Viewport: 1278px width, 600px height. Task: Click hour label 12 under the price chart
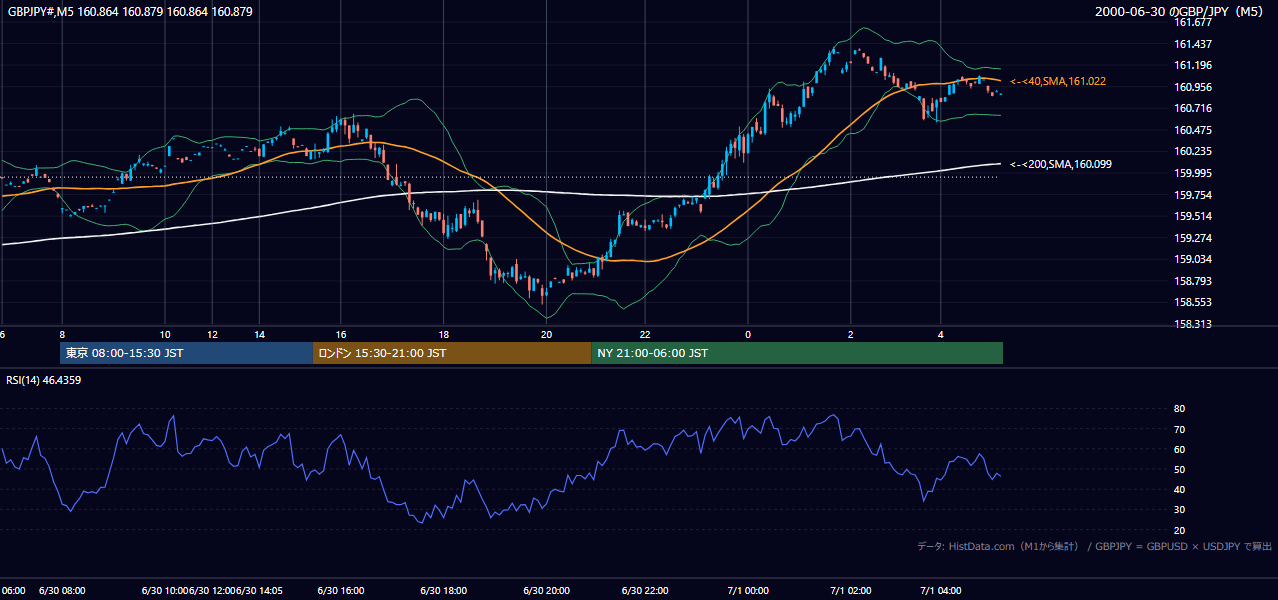(212, 334)
